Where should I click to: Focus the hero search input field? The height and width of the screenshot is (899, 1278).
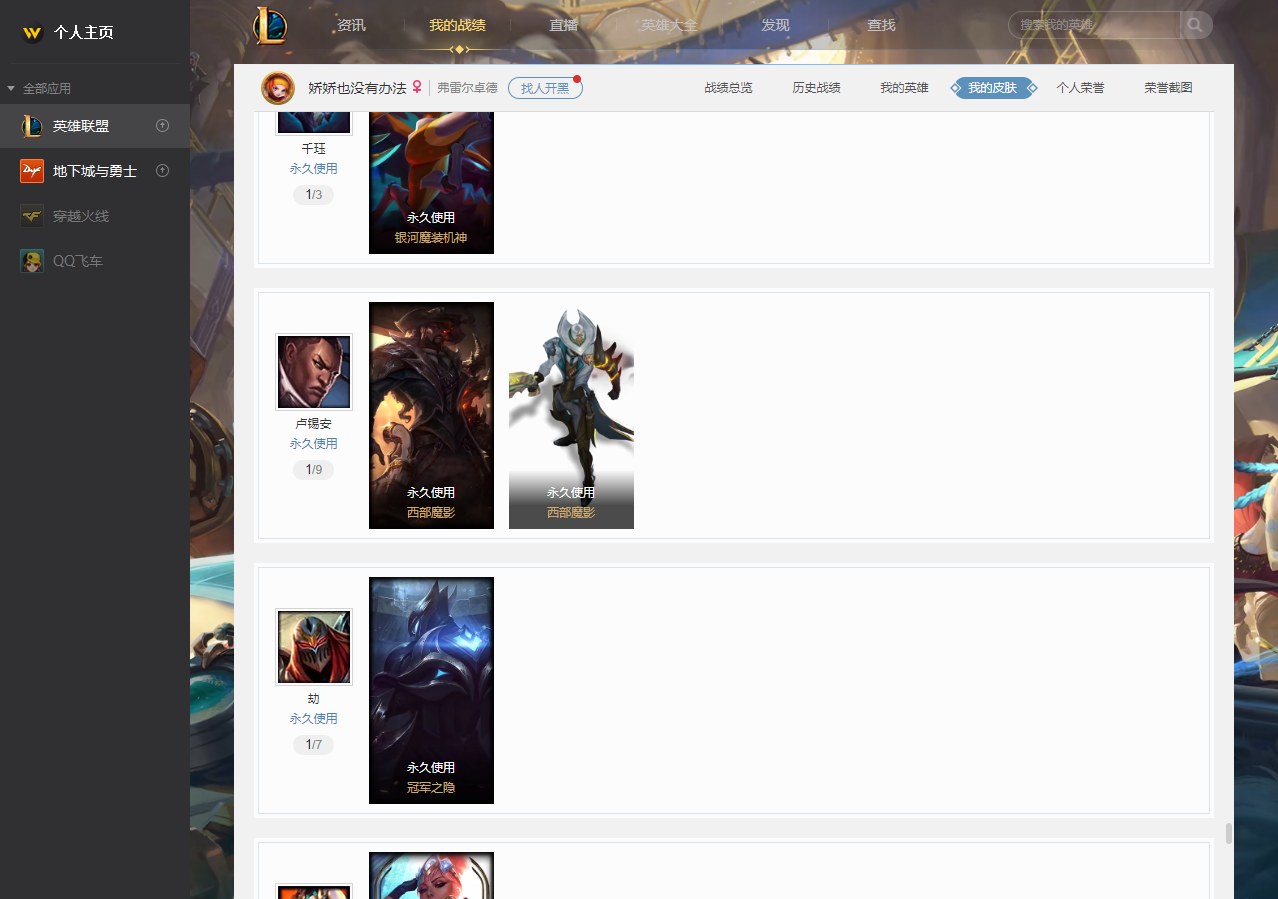[x=1095, y=25]
